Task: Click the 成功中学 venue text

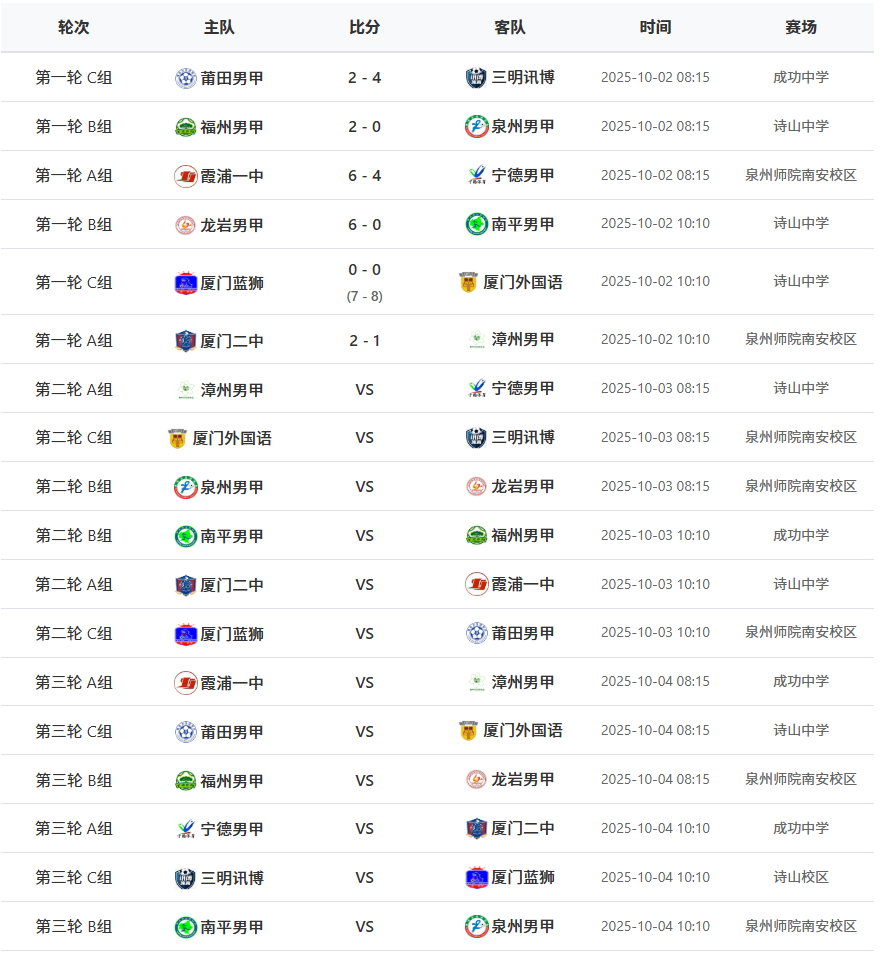Action: [x=800, y=76]
